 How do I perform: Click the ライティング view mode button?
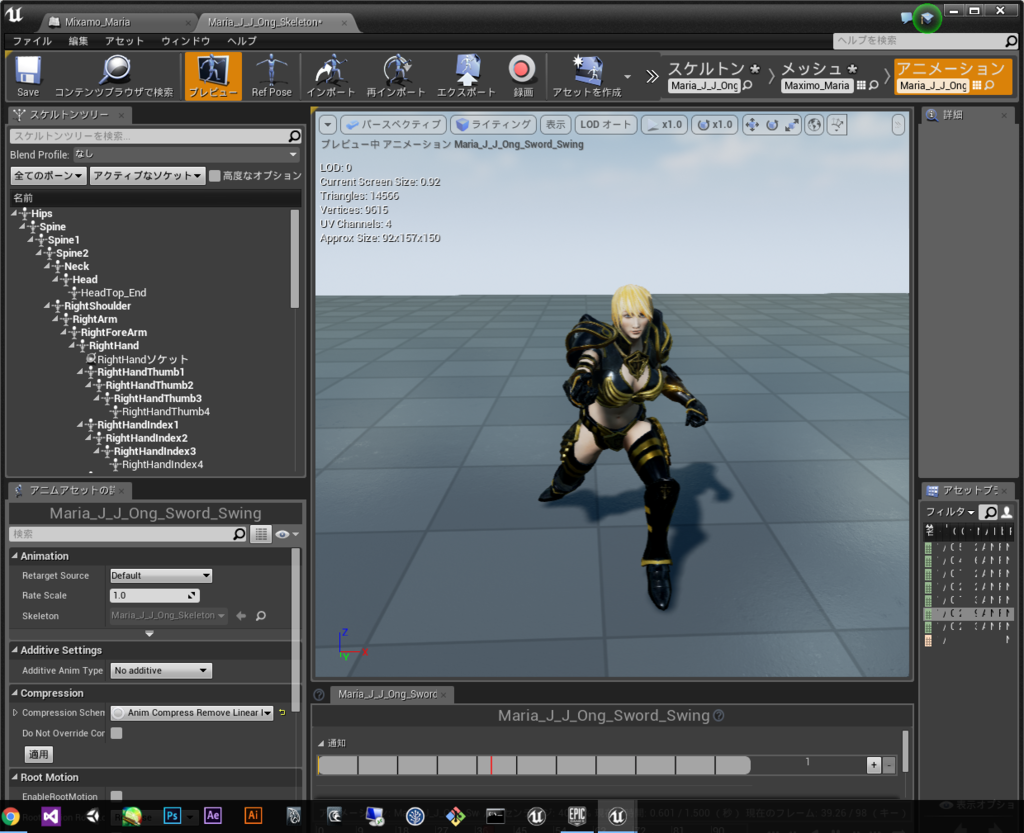click(493, 125)
